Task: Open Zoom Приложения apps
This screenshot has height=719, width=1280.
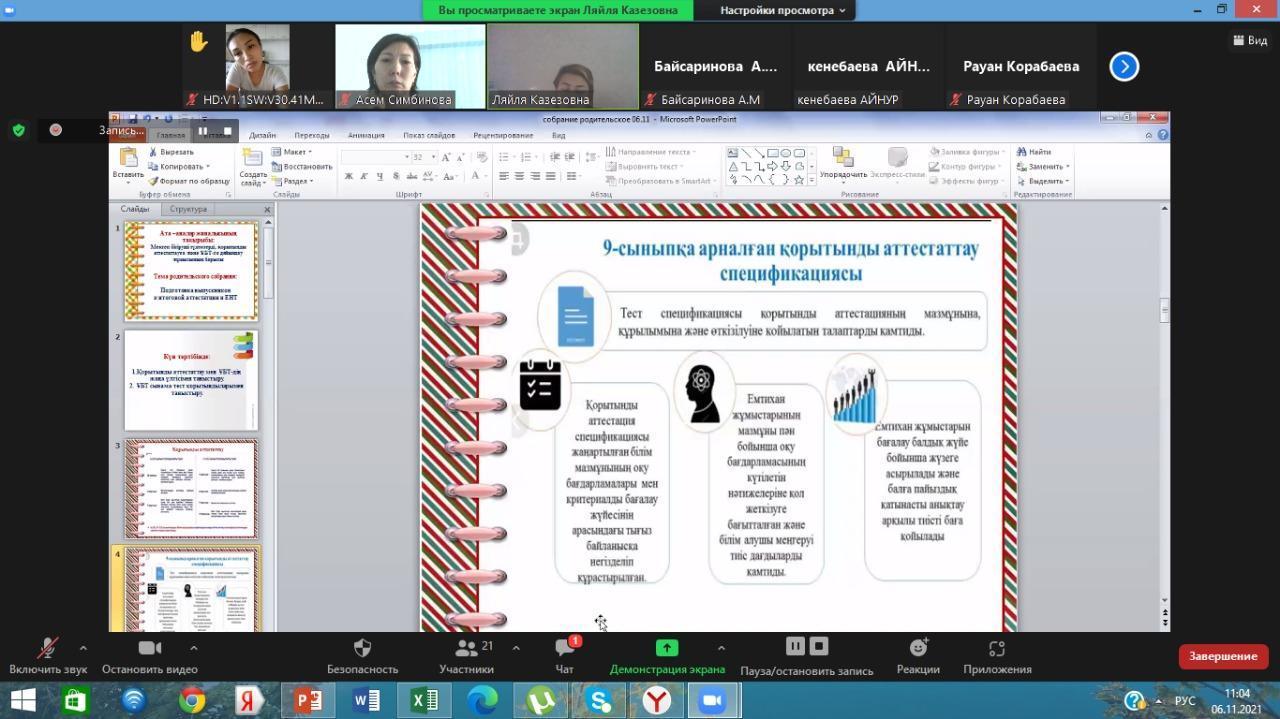Action: click(996, 656)
